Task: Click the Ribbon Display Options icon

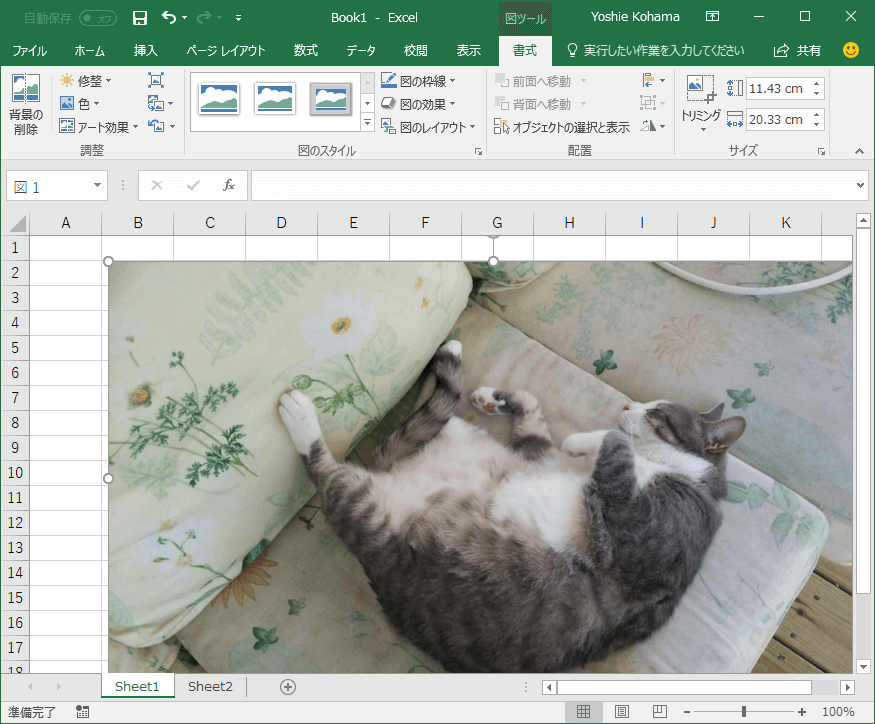Action: tap(712, 16)
